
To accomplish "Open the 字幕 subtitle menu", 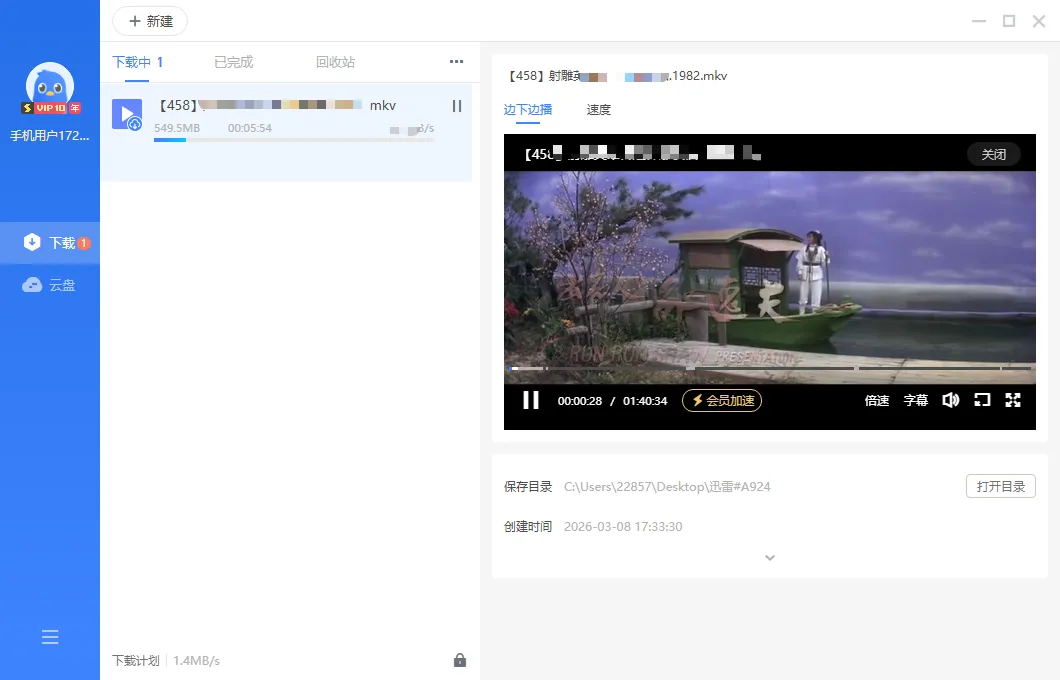I will 916,400.
